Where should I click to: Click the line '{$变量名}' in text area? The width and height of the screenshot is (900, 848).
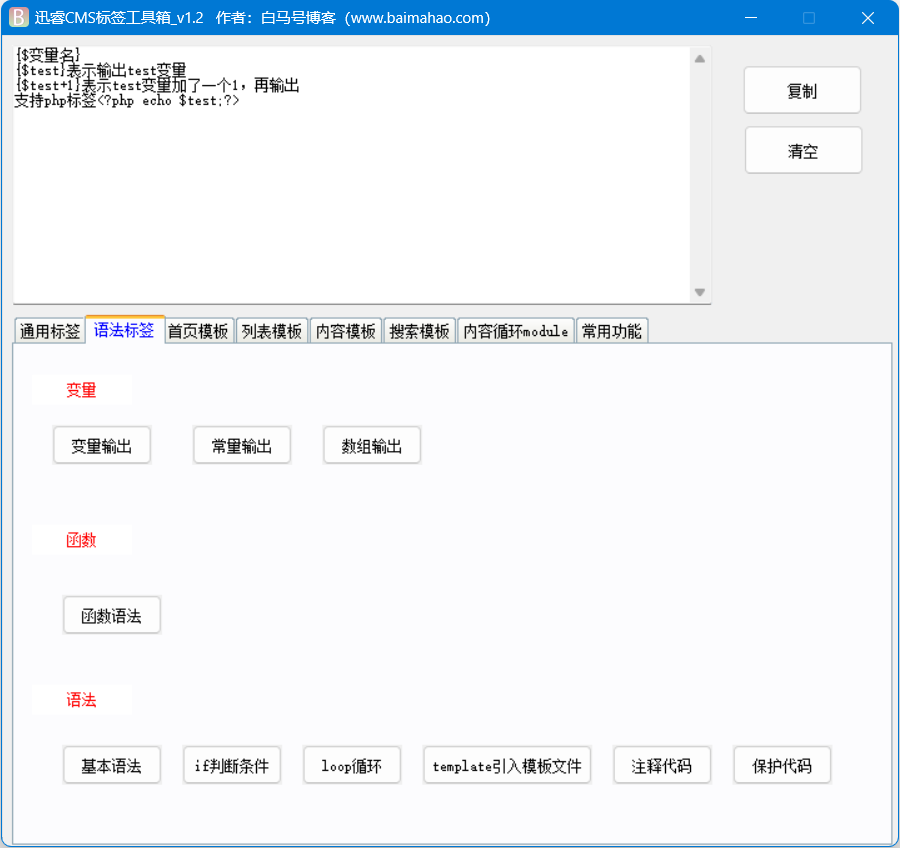(48, 55)
